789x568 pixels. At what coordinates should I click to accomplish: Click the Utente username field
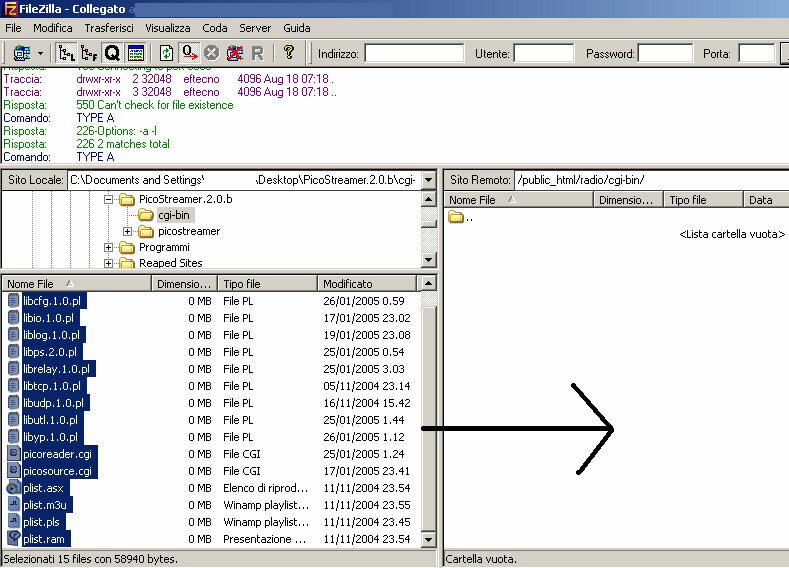[543, 53]
